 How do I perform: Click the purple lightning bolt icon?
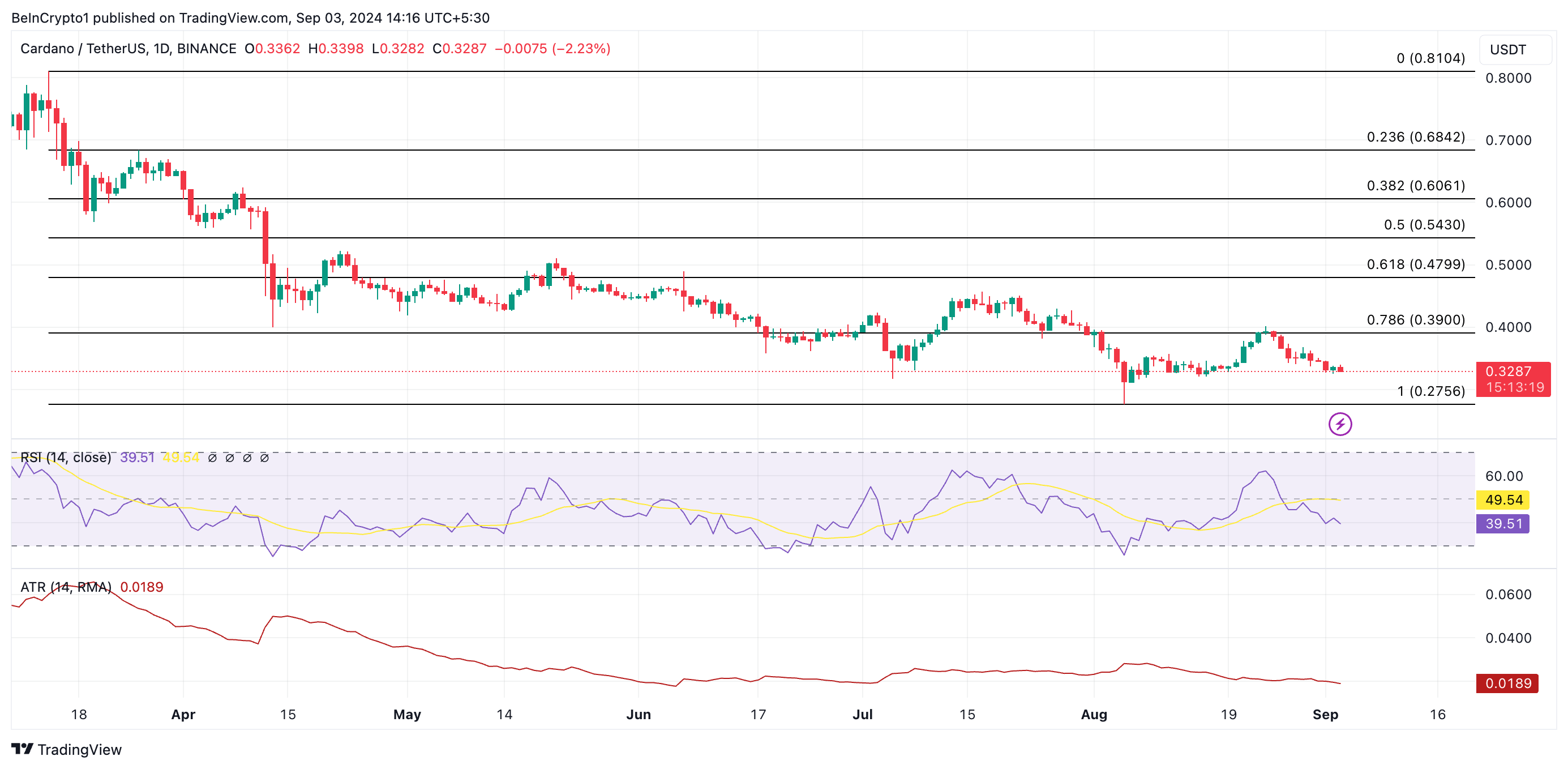click(x=1340, y=424)
